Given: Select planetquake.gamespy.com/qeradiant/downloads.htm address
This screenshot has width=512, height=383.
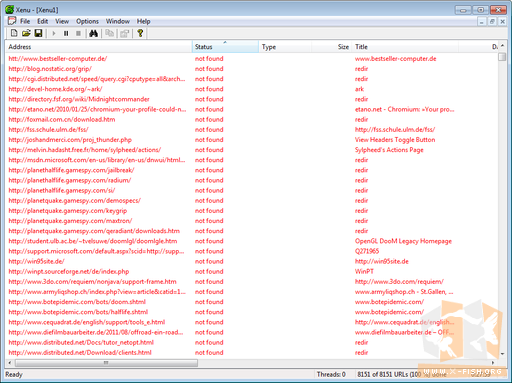Looking at the screenshot, I should coord(94,231).
